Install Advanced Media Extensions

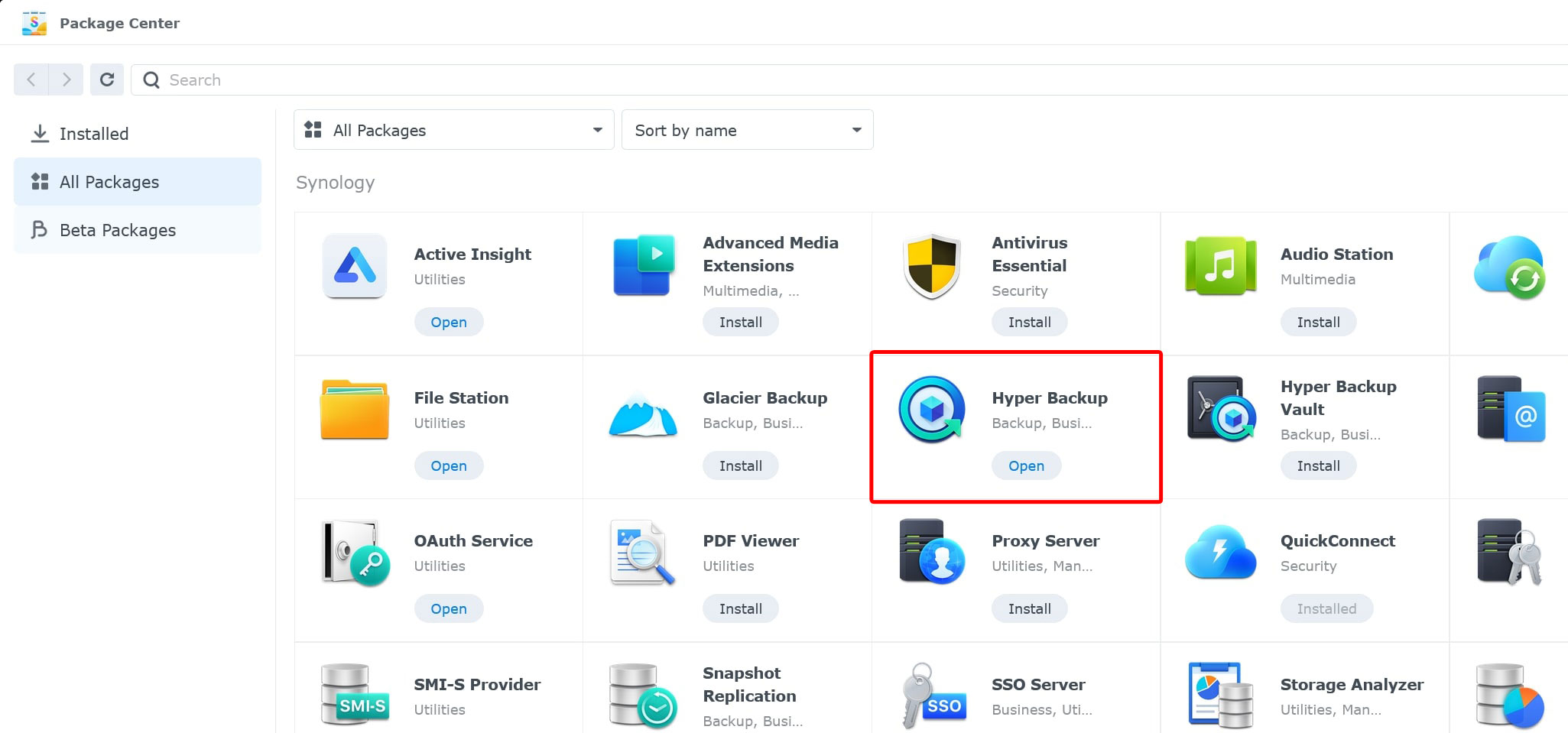click(x=741, y=322)
